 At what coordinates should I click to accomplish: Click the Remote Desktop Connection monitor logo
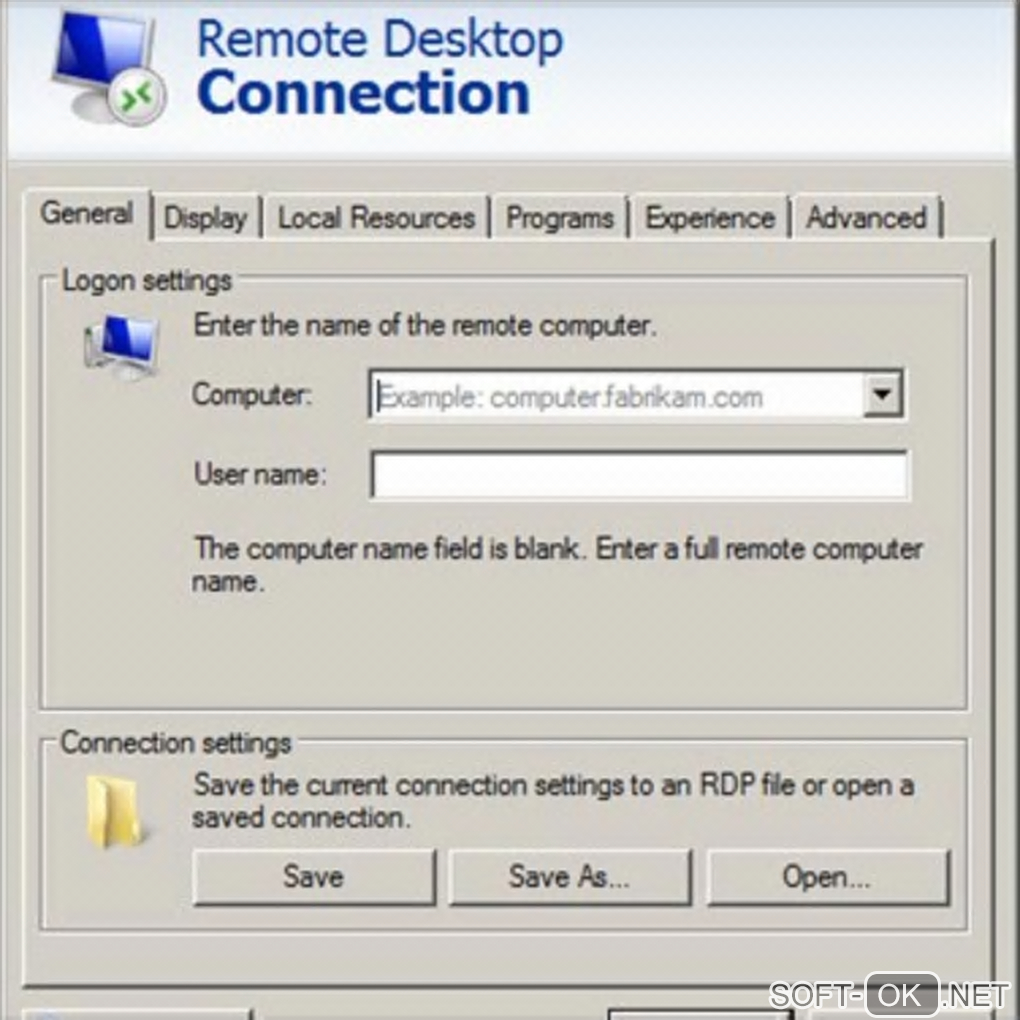(107, 68)
